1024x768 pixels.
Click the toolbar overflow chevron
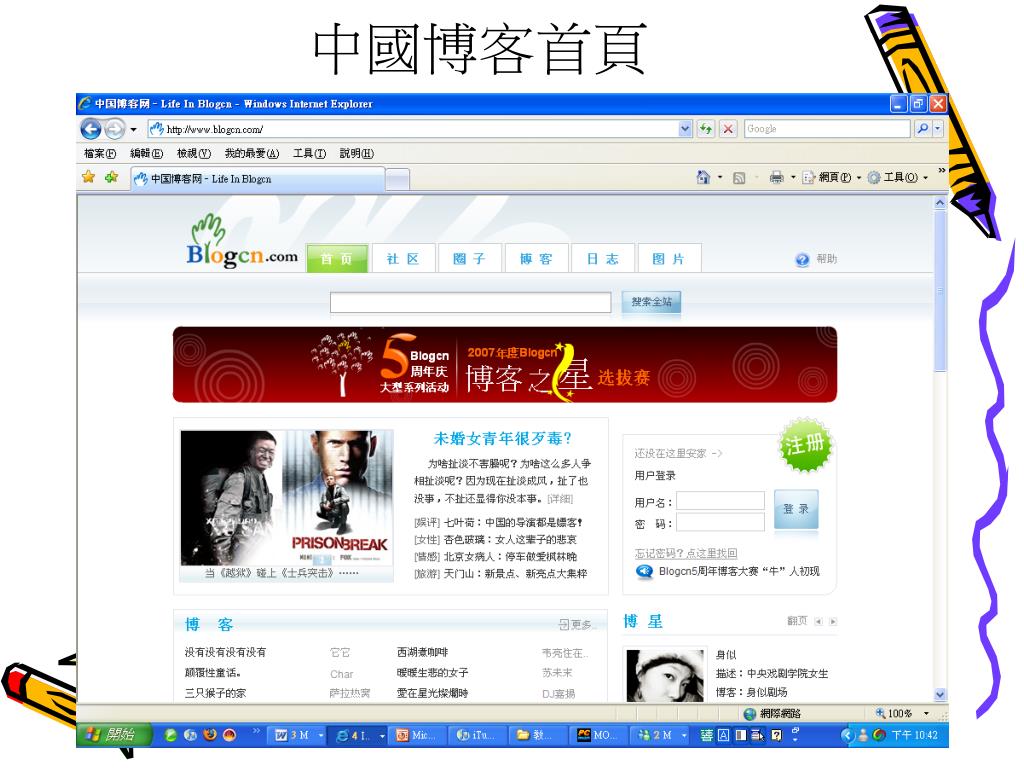[x=941, y=171]
